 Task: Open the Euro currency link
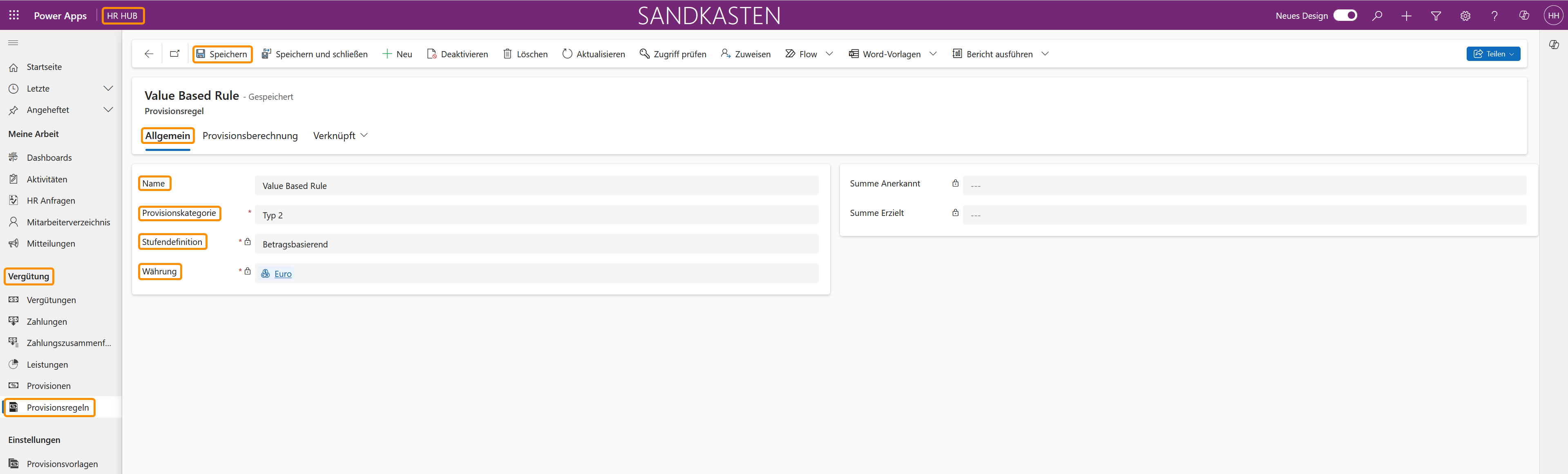click(283, 274)
